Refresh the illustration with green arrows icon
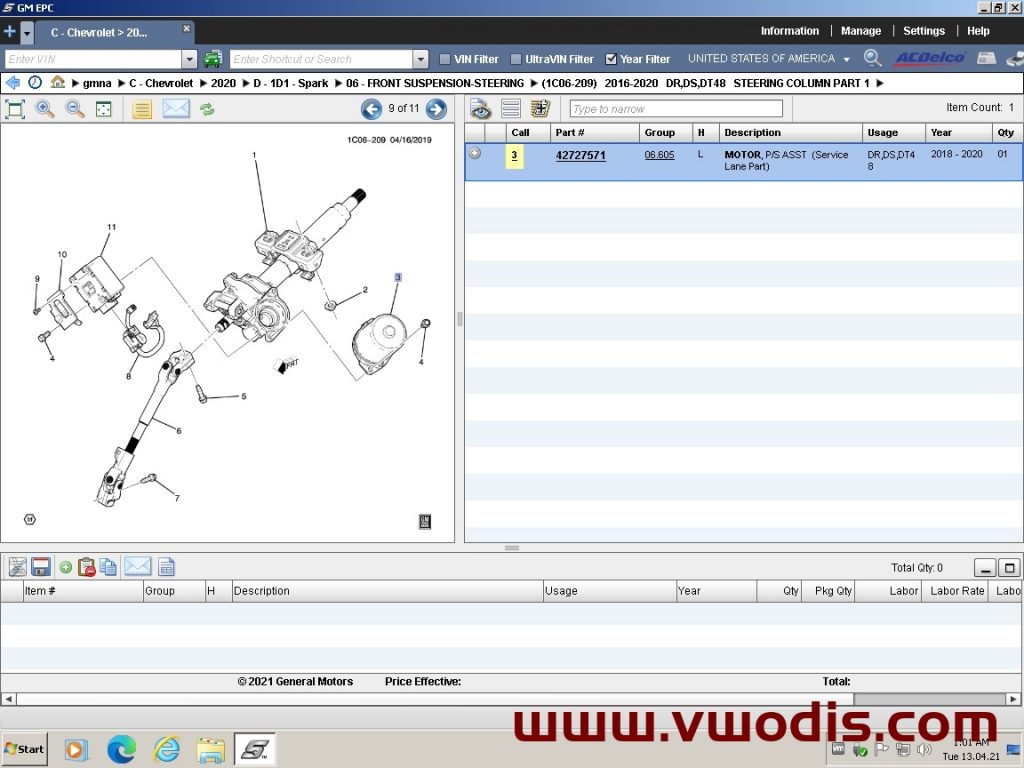The width and height of the screenshot is (1024, 768). click(207, 109)
